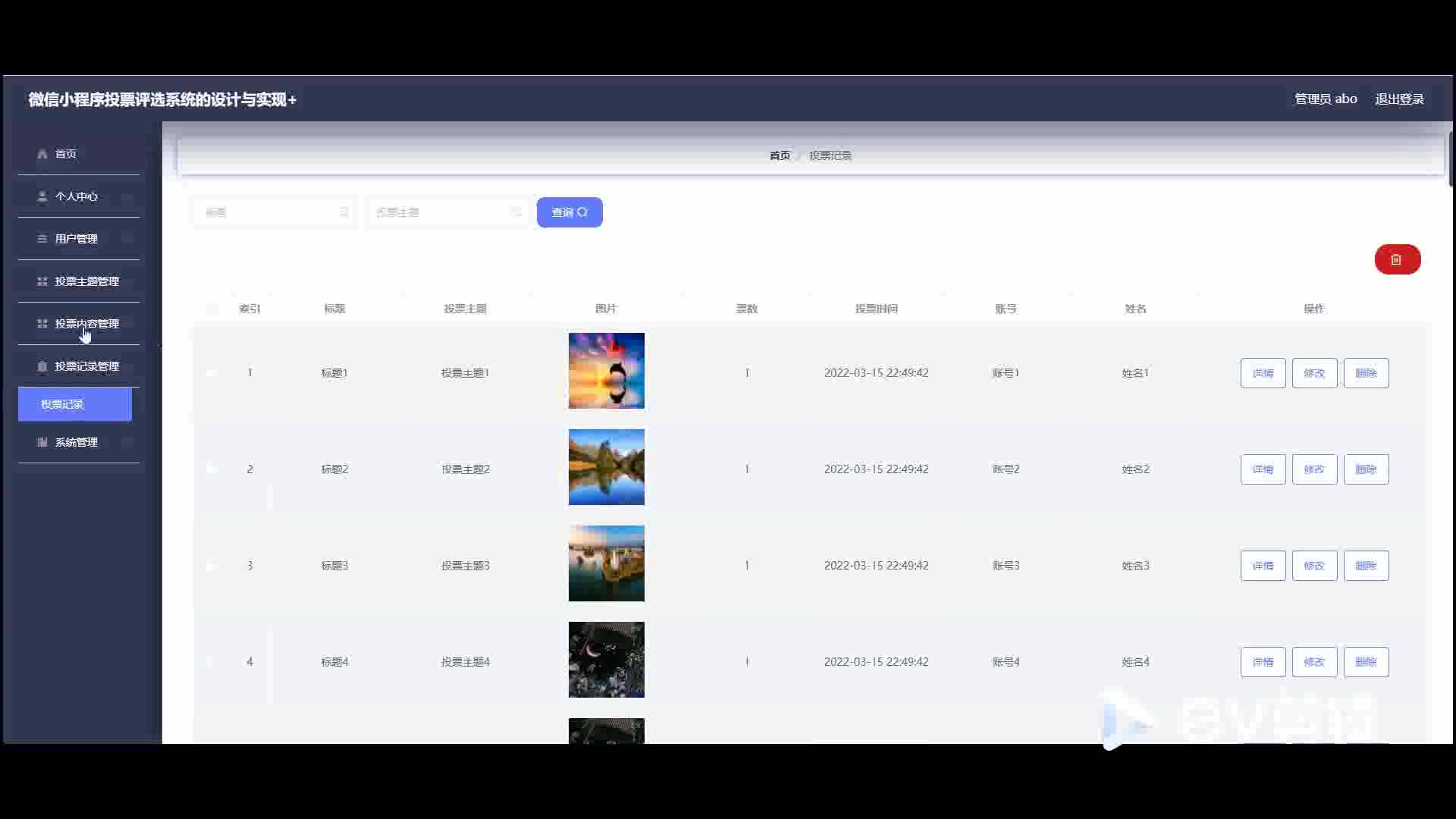The width and height of the screenshot is (1456, 819).
Task: Click 删除 for row 标题1
Action: (x=1367, y=373)
